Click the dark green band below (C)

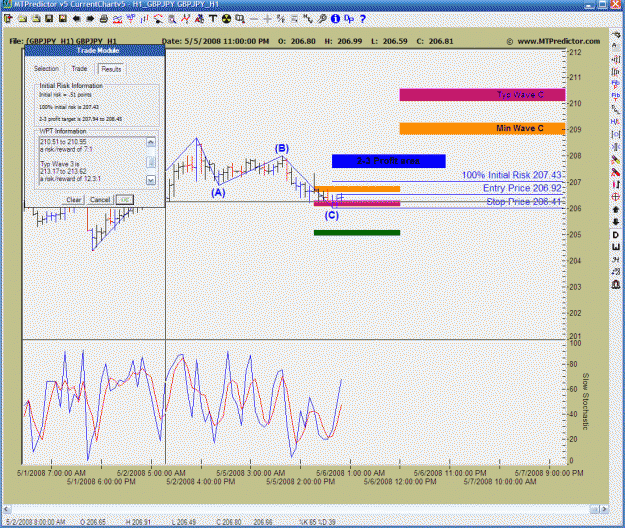pos(357,233)
